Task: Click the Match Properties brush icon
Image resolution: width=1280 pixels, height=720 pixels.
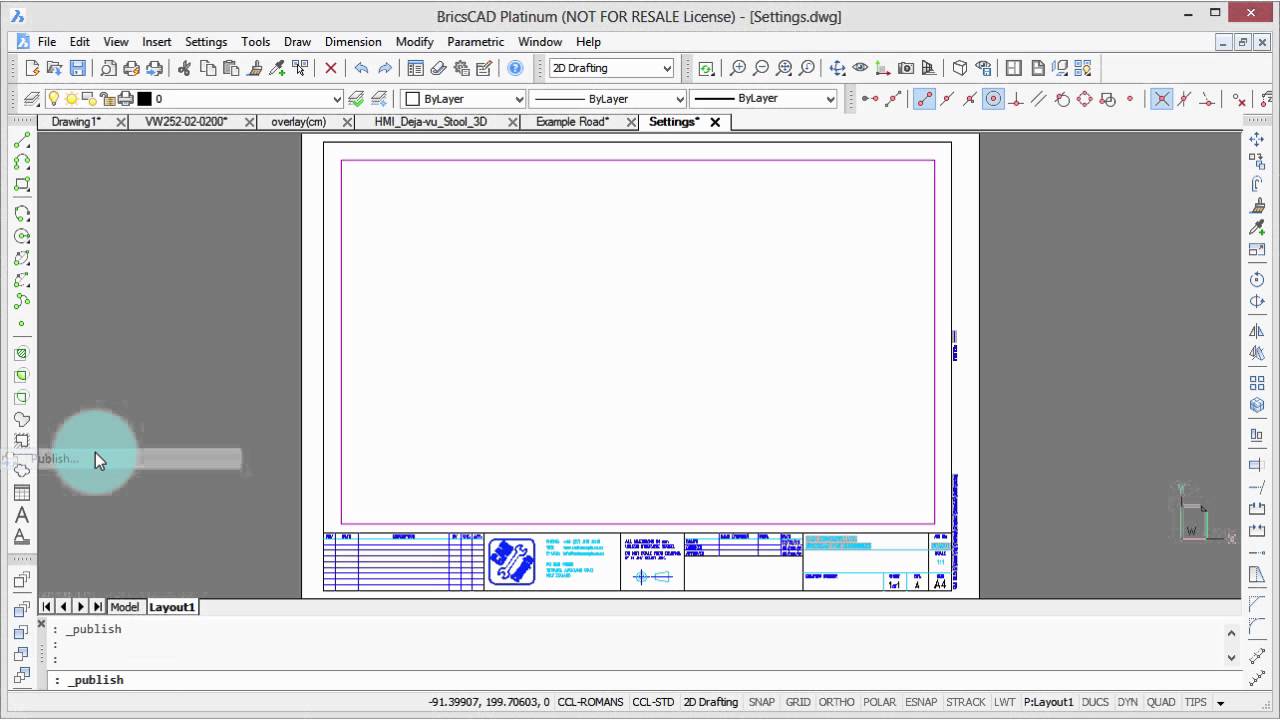Action: [255, 68]
